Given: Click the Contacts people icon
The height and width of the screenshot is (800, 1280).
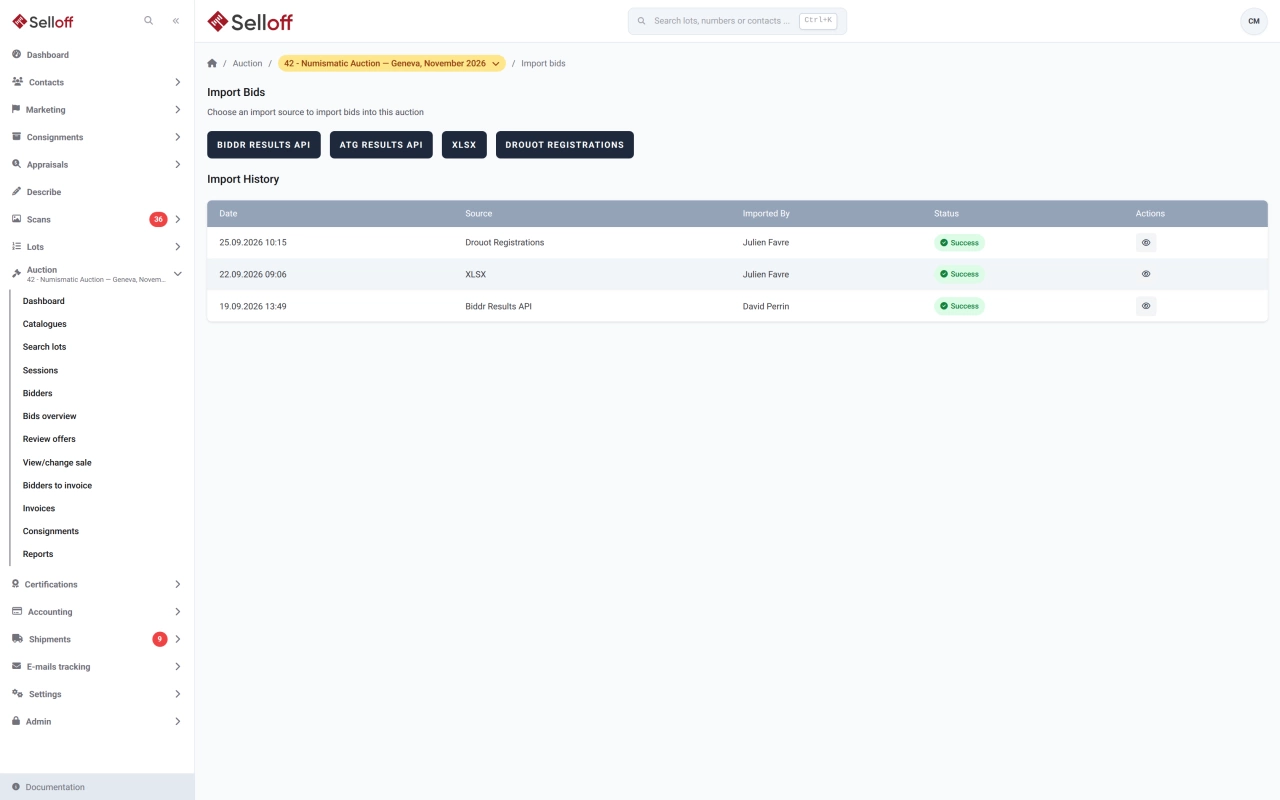Looking at the screenshot, I should point(17,82).
